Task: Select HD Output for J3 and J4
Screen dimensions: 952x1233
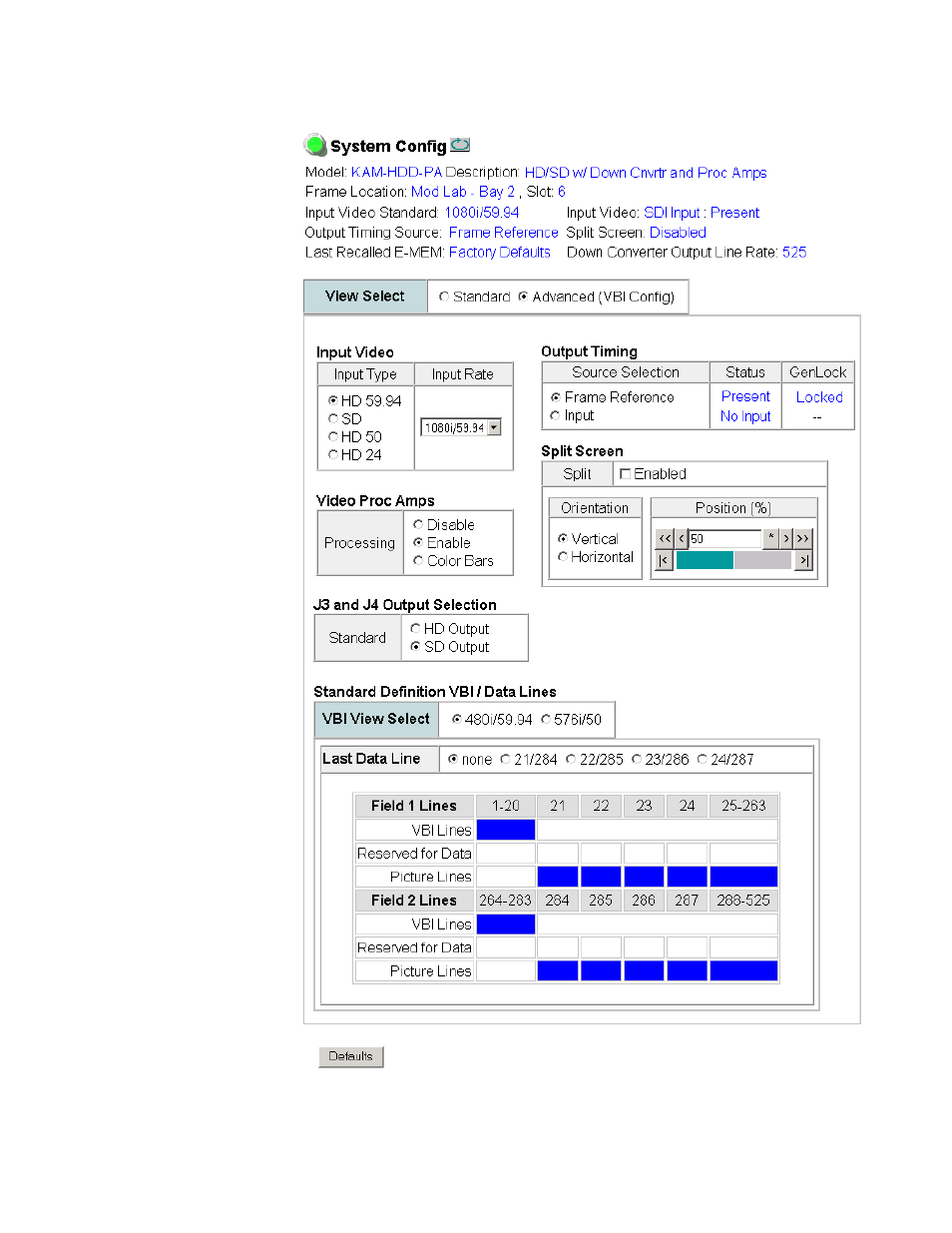Action: tap(415, 628)
